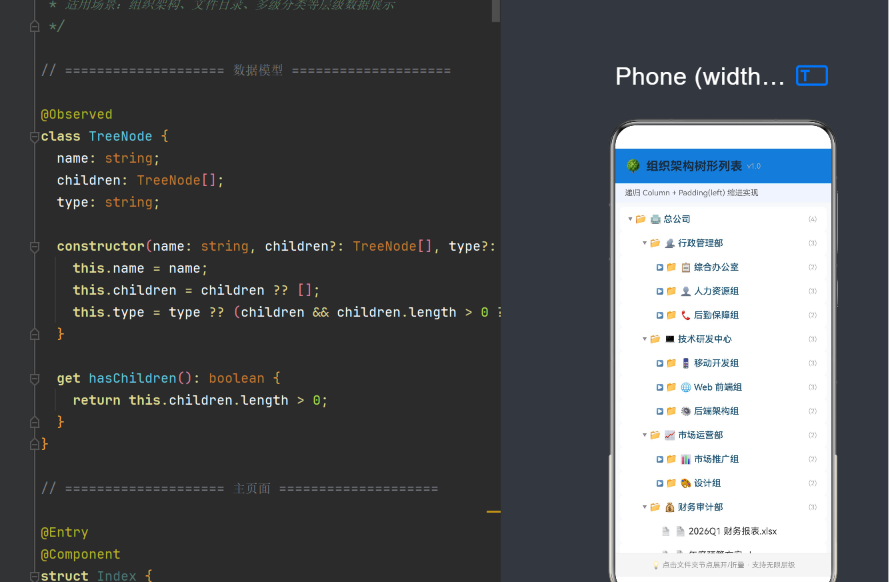Viewport: 889px width, 582px height.
Task: Click the money bag emoji next to 财务审计部
Action: coord(670,507)
